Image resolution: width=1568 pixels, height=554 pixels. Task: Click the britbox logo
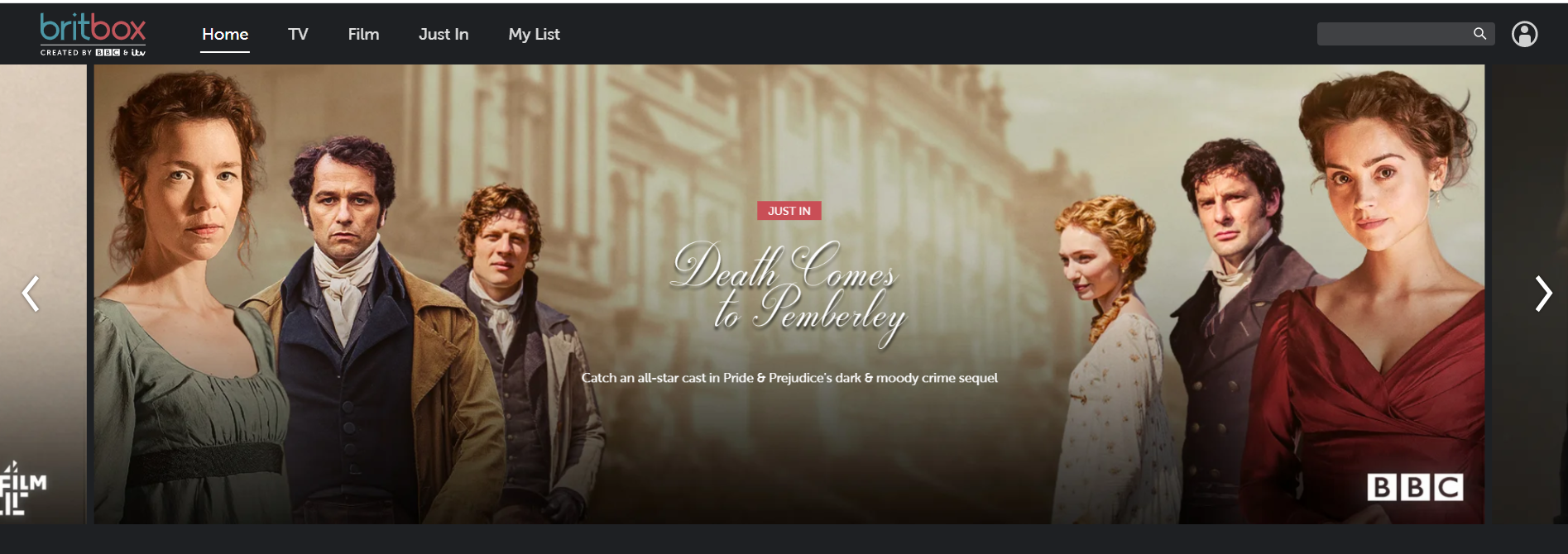click(93, 34)
